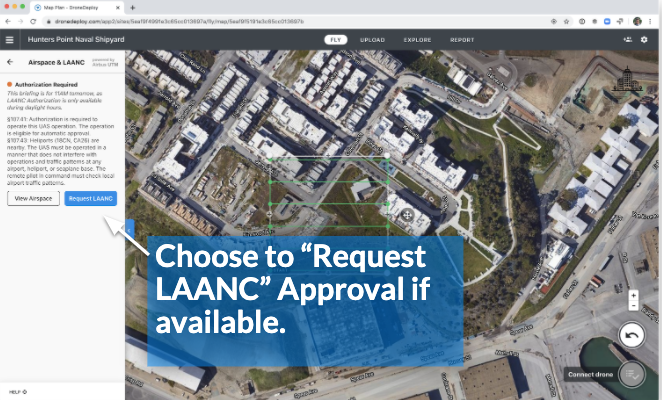Zoom out on the map
The image size is (662, 400).
633,305
